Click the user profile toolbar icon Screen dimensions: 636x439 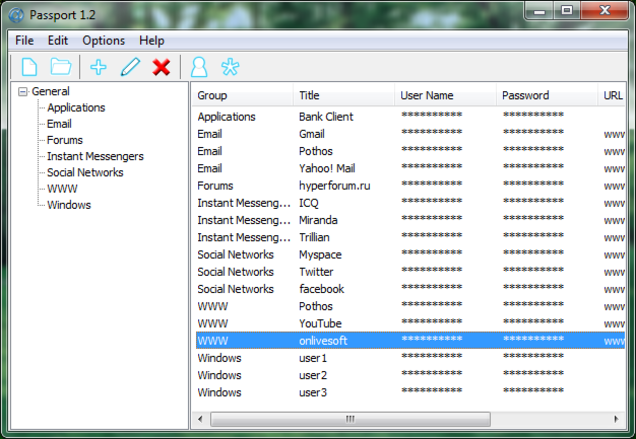click(199, 67)
